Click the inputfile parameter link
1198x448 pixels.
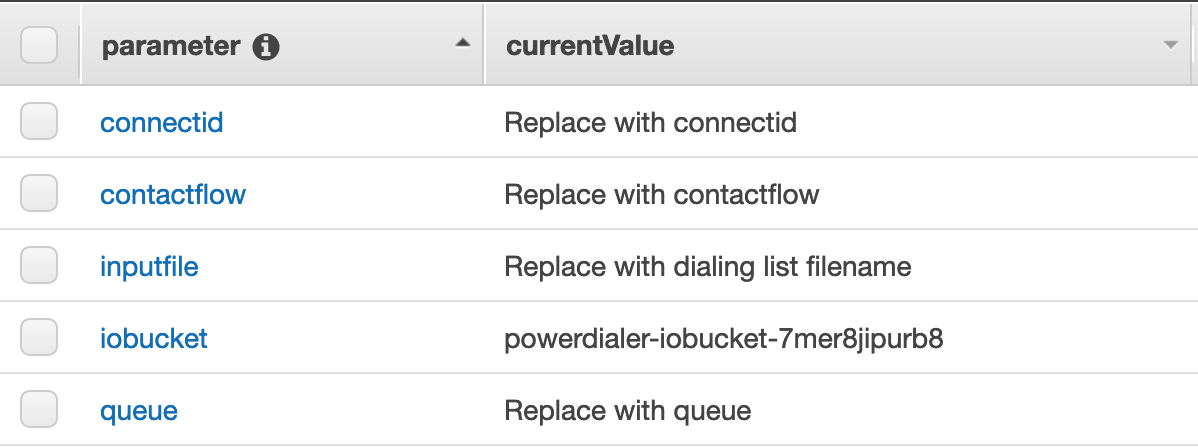pyautogui.click(x=150, y=266)
